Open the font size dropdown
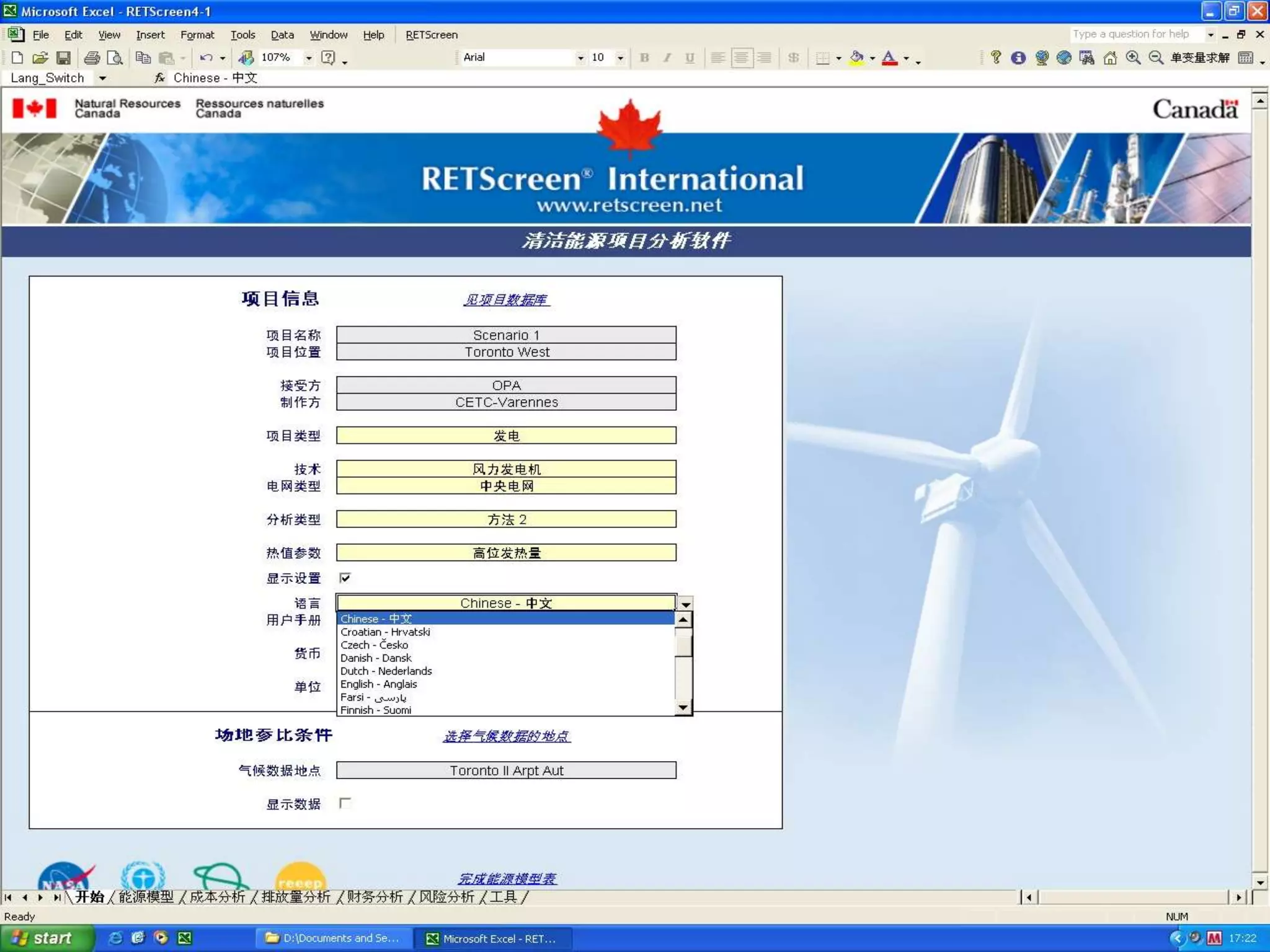The width and height of the screenshot is (1270, 952). click(x=620, y=58)
